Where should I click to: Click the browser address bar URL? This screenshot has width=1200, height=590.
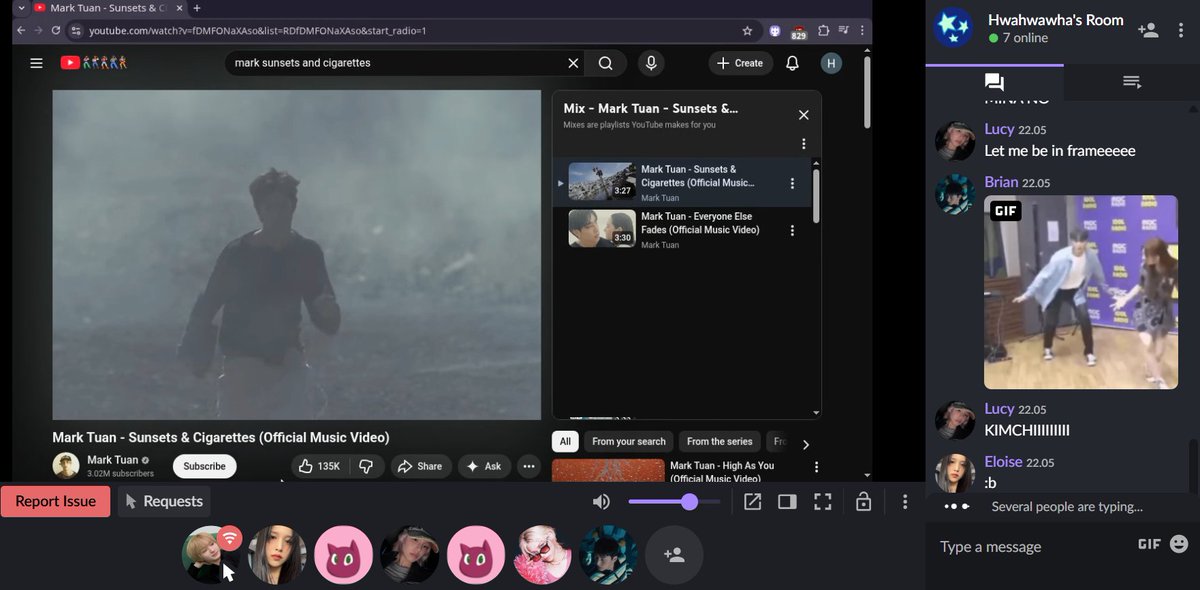(x=258, y=31)
